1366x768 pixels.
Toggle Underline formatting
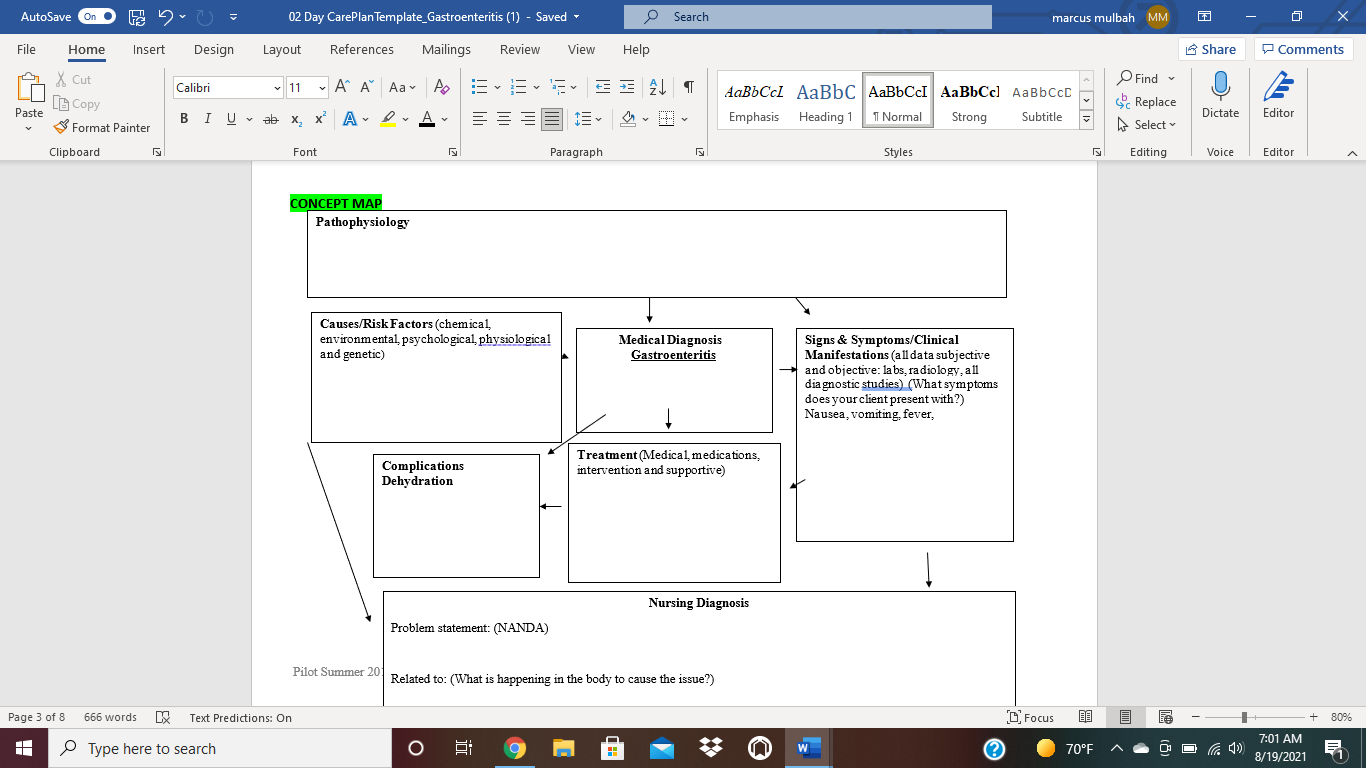(232, 119)
